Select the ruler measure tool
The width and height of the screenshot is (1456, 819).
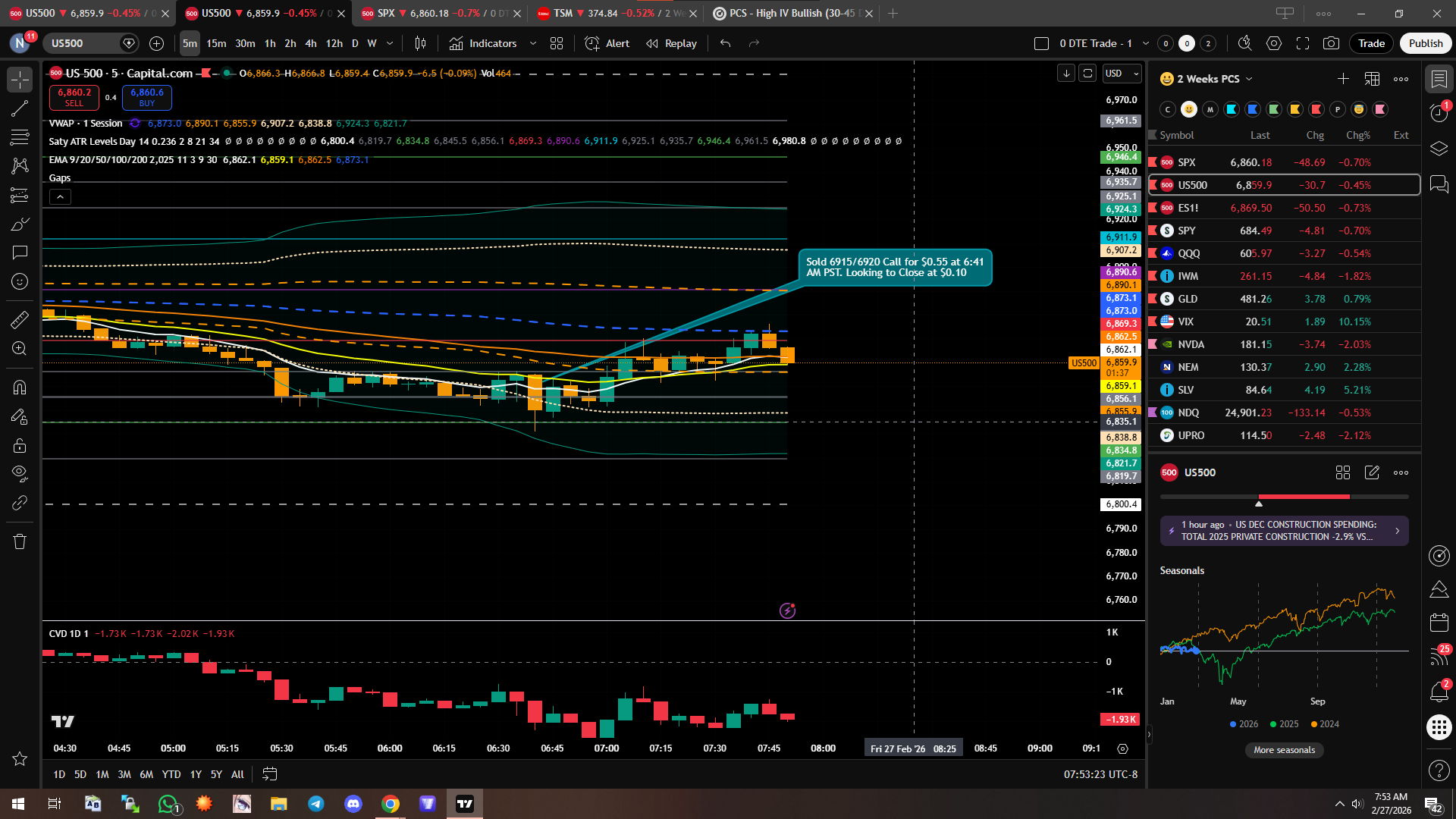(20, 320)
